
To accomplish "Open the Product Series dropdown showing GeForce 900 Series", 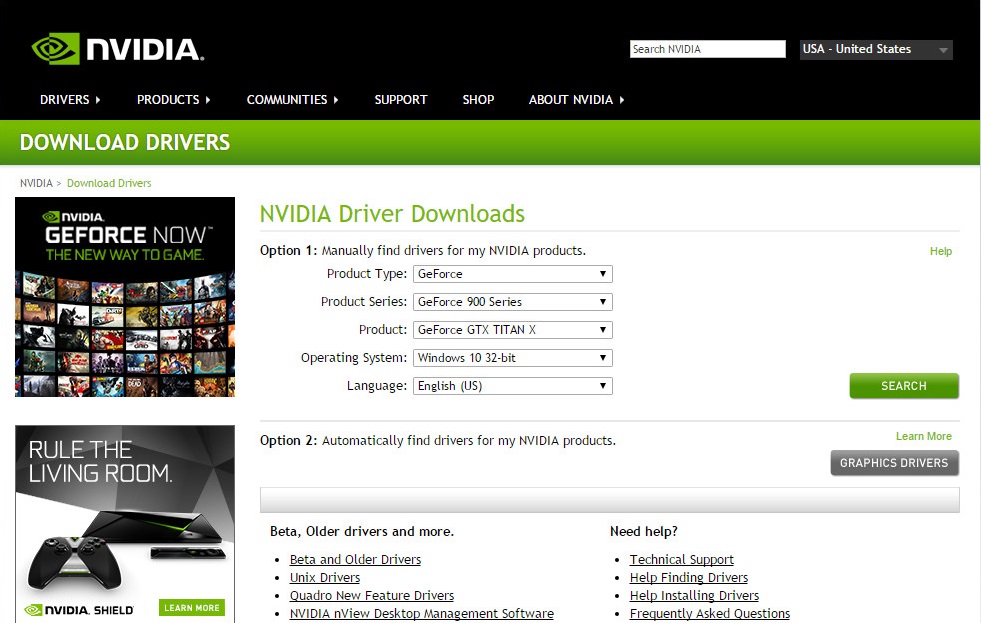I will click(512, 302).
